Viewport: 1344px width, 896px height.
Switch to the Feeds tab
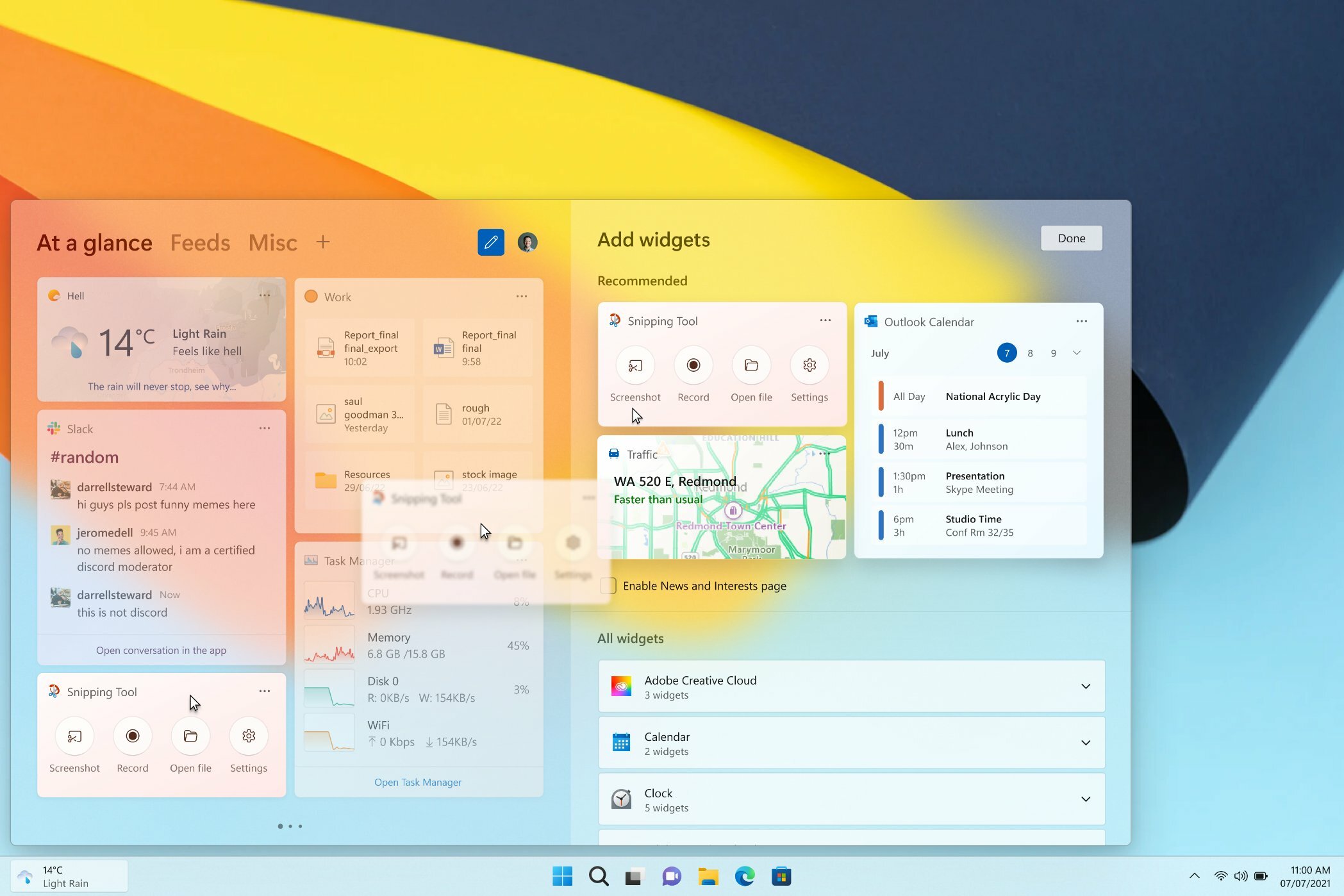click(x=200, y=243)
